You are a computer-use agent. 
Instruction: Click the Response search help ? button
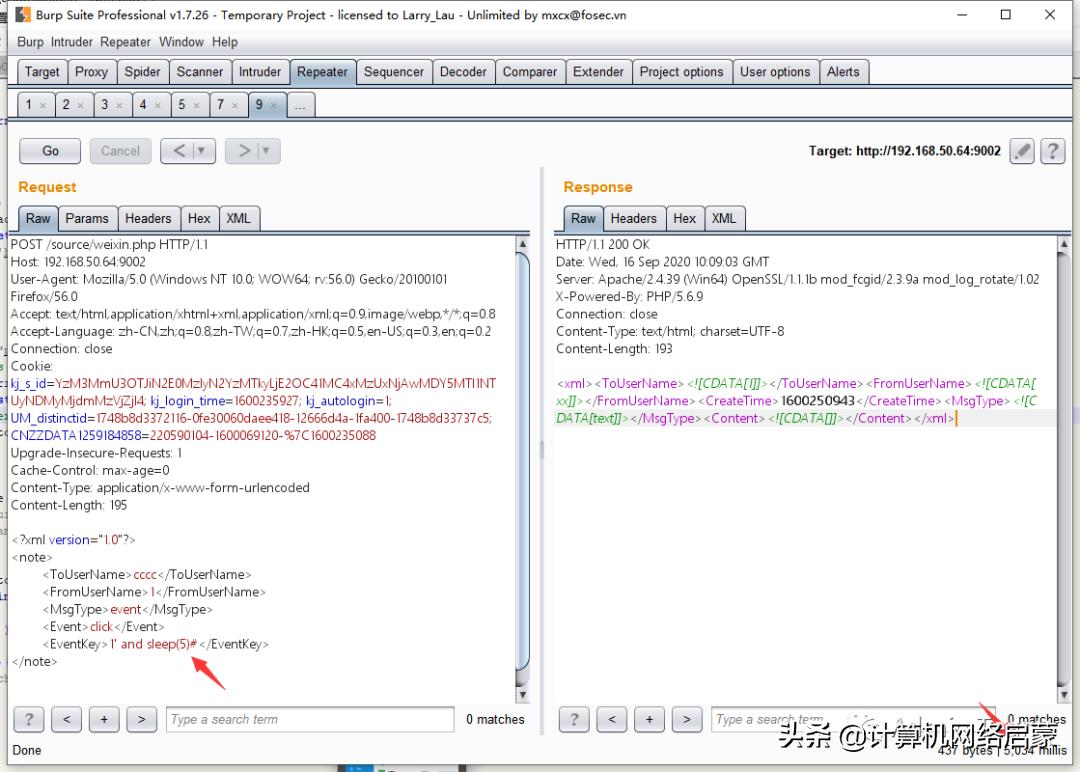(x=574, y=720)
